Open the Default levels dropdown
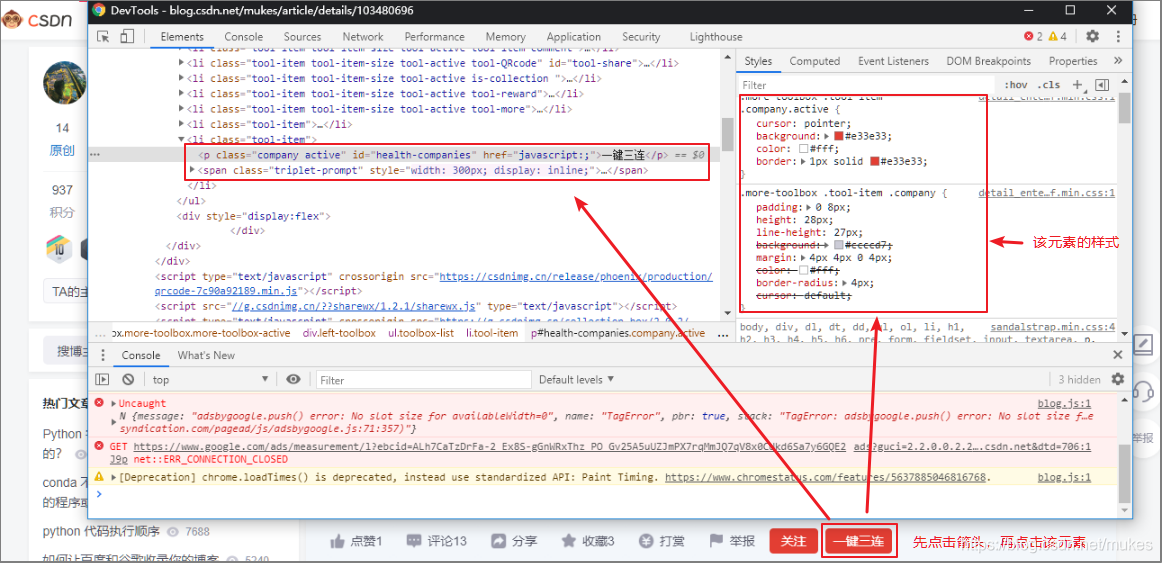This screenshot has height=563, width=1162. [577, 379]
